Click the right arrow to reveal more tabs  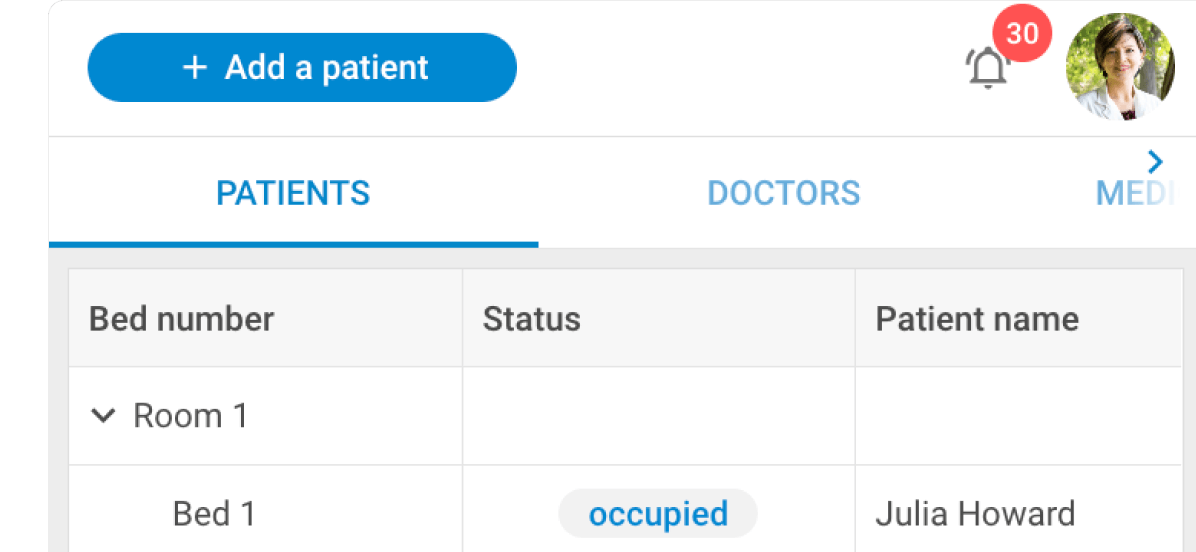coord(1156,161)
